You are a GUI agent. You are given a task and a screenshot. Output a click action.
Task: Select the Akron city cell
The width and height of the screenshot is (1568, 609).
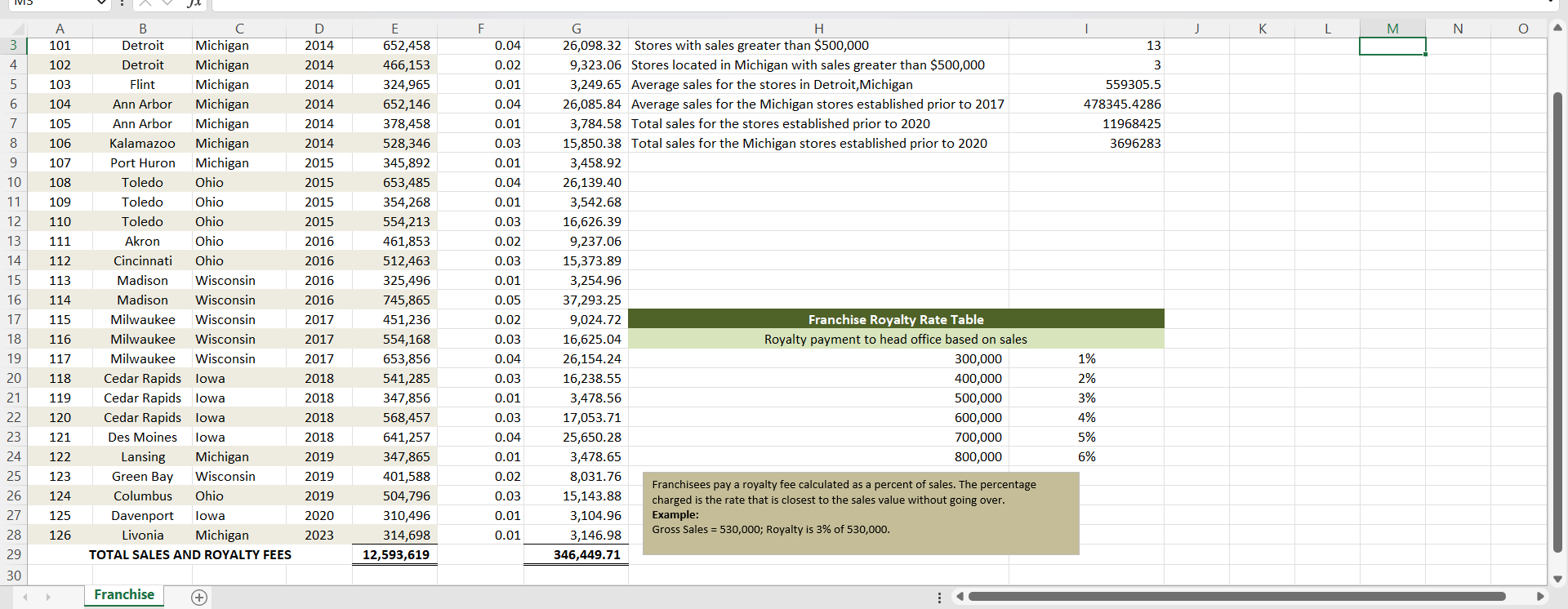142,242
